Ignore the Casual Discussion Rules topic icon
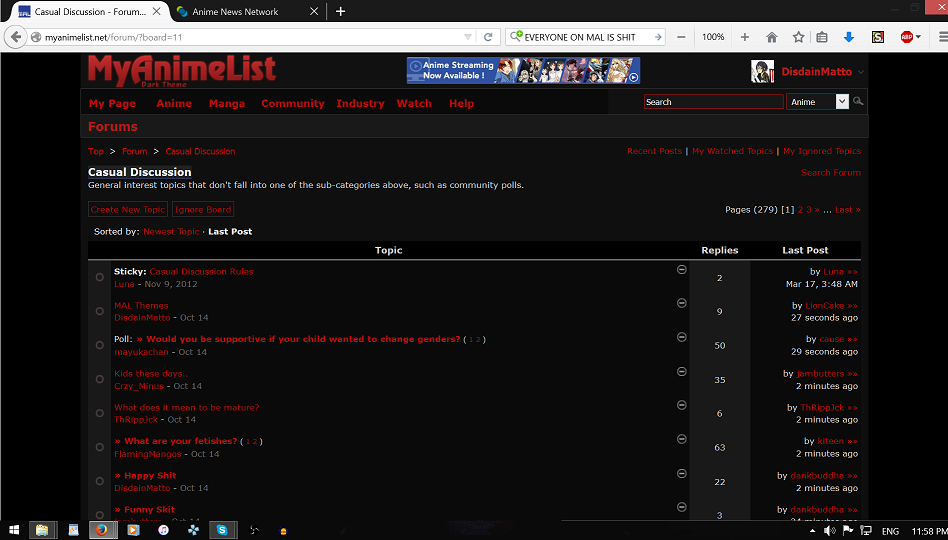 point(681,270)
